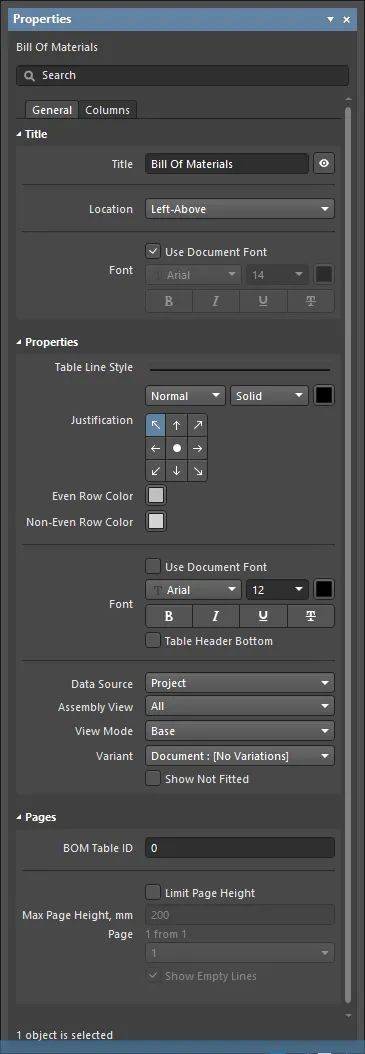The height and width of the screenshot is (1054, 365).
Task: Collapse the Pages section
Action: tap(19, 817)
